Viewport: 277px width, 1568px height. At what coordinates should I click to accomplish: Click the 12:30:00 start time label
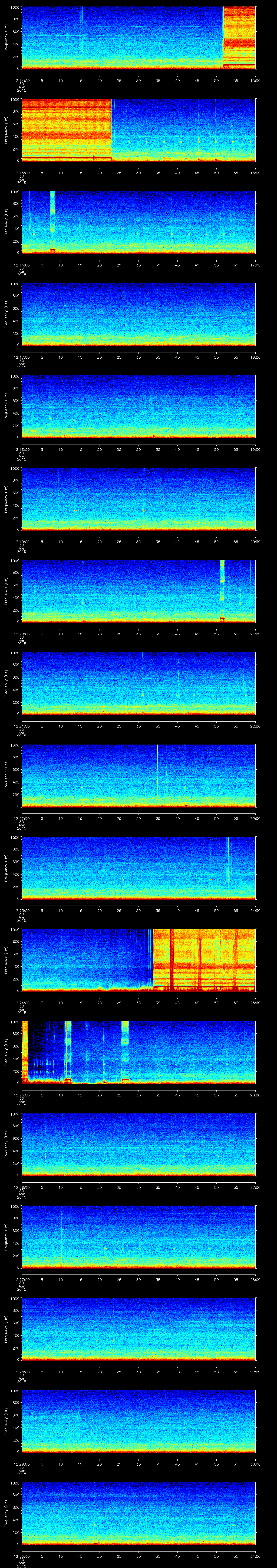[x=21, y=1556]
